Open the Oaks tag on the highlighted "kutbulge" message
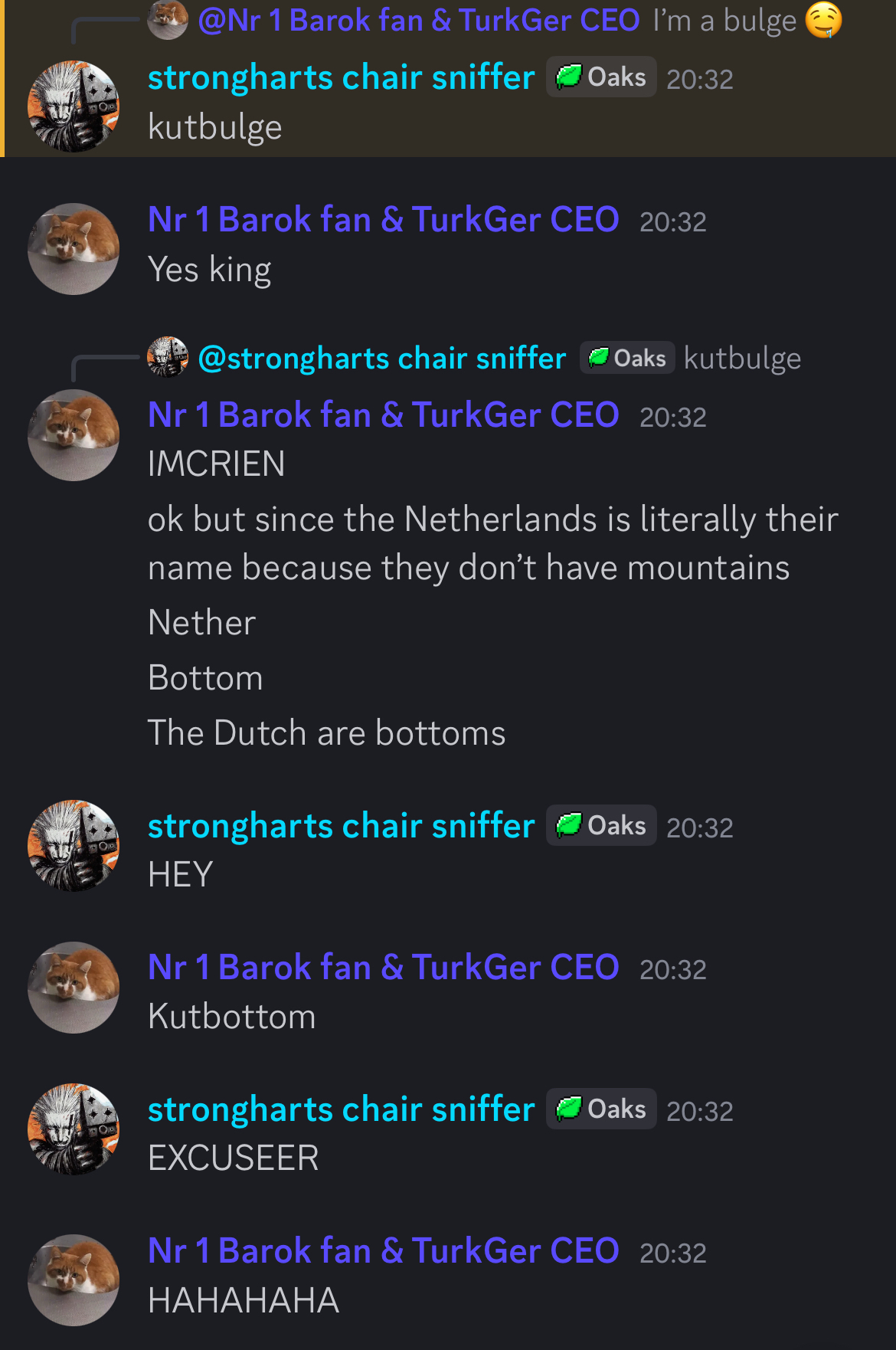Viewport: 896px width, 1350px height. pyautogui.click(x=601, y=77)
